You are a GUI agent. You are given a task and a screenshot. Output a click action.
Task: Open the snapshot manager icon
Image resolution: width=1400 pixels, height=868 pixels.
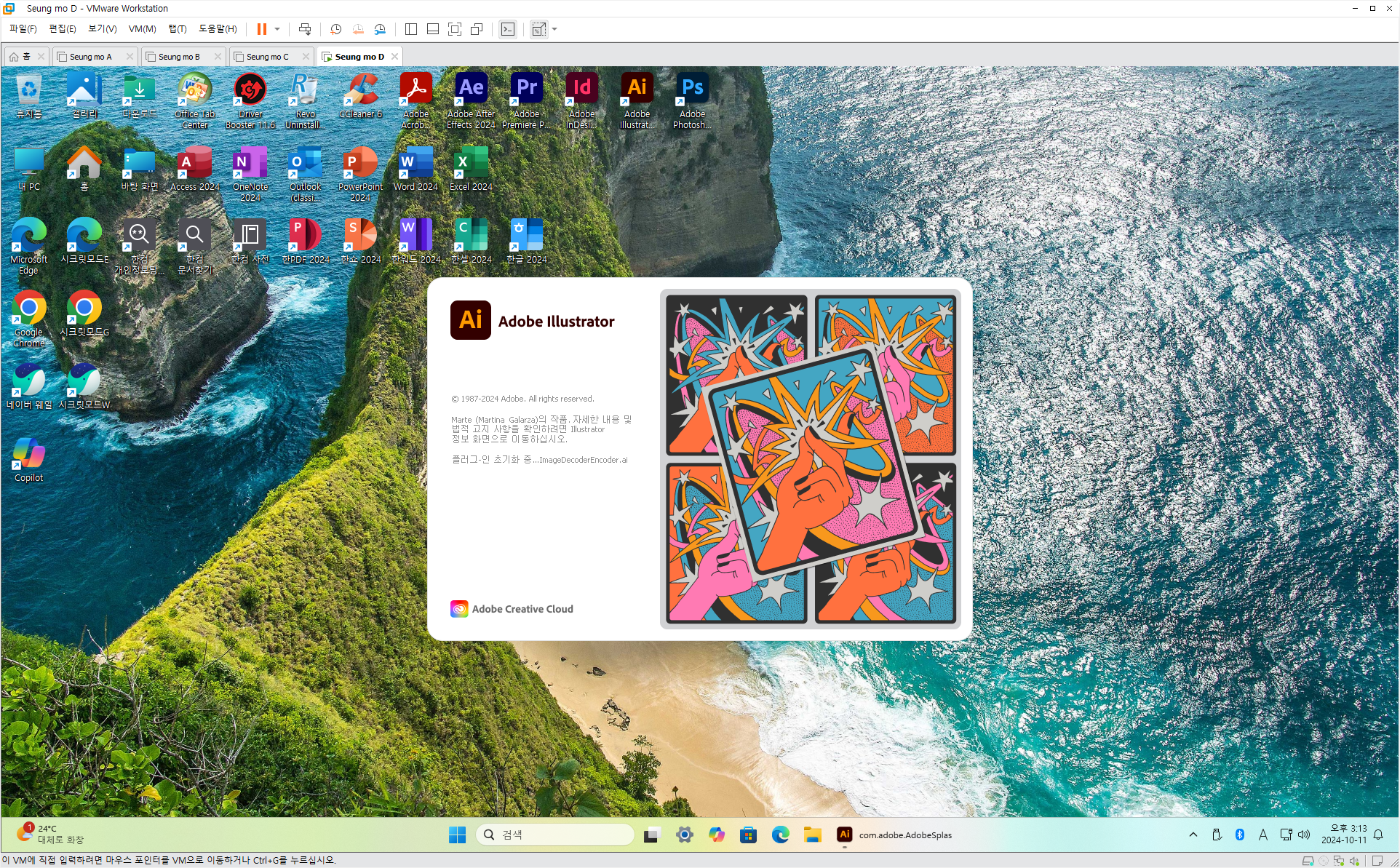[x=380, y=29]
